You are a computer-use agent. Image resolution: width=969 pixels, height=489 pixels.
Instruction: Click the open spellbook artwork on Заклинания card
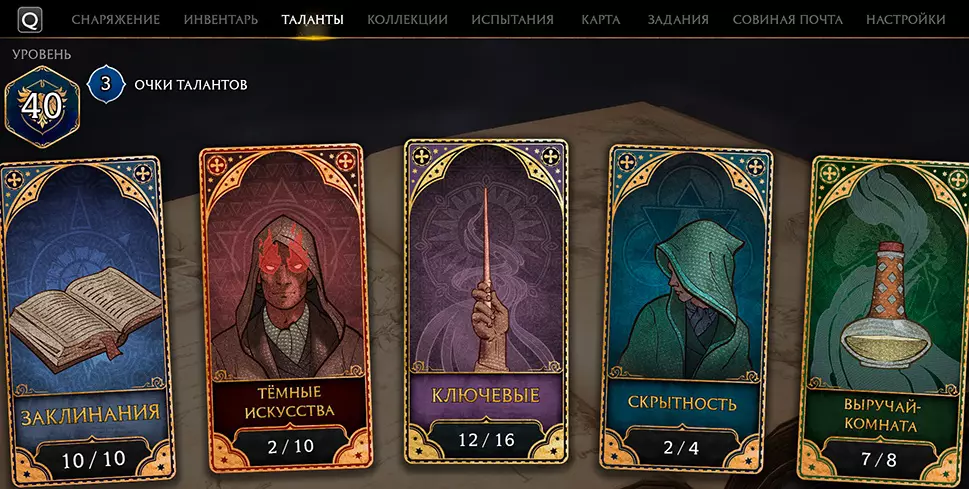pyautogui.click(x=86, y=319)
